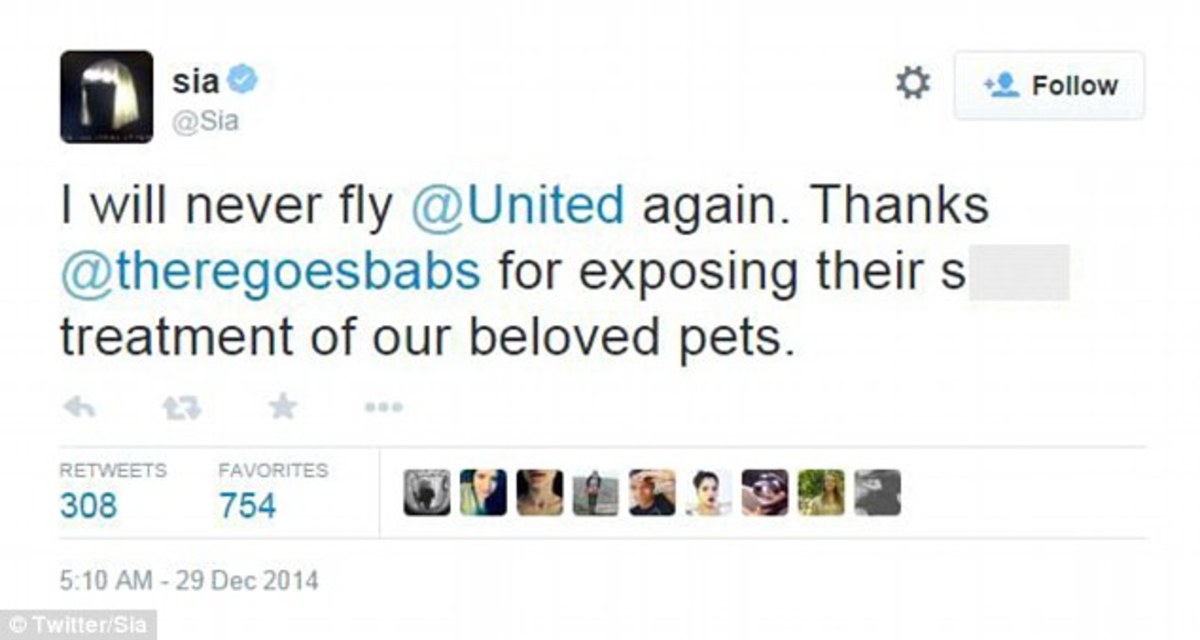This screenshot has height=640, width=1200.
Task: Click the "sia" display name
Action: (x=194, y=80)
